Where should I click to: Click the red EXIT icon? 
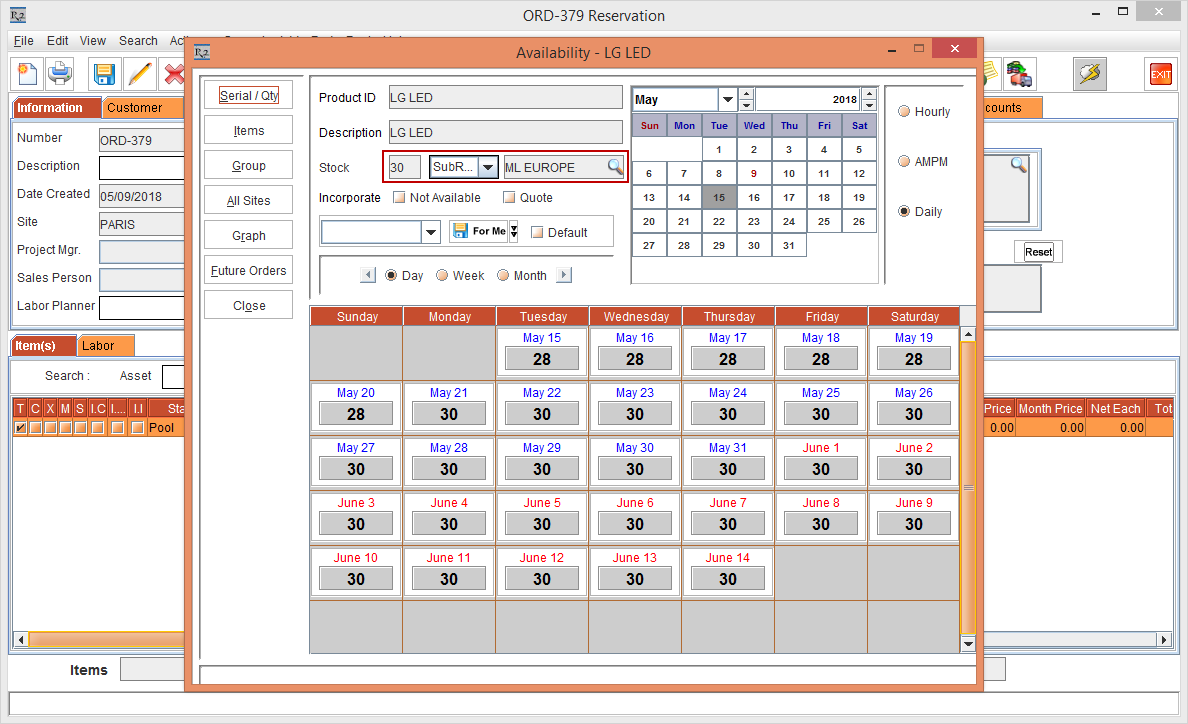1160,74
